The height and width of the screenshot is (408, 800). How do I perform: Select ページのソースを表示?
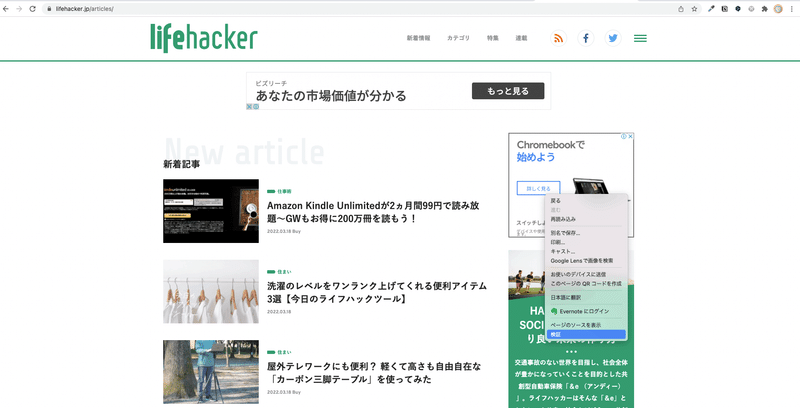(x=586, y=325)
